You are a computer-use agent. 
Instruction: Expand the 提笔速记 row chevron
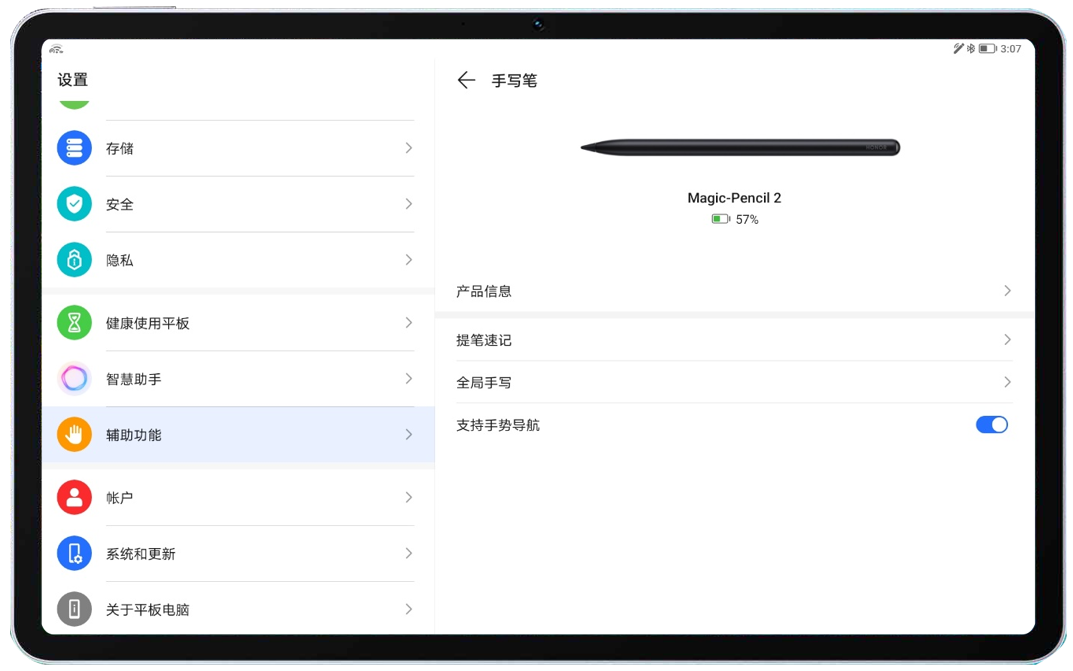pos(1007,340)
